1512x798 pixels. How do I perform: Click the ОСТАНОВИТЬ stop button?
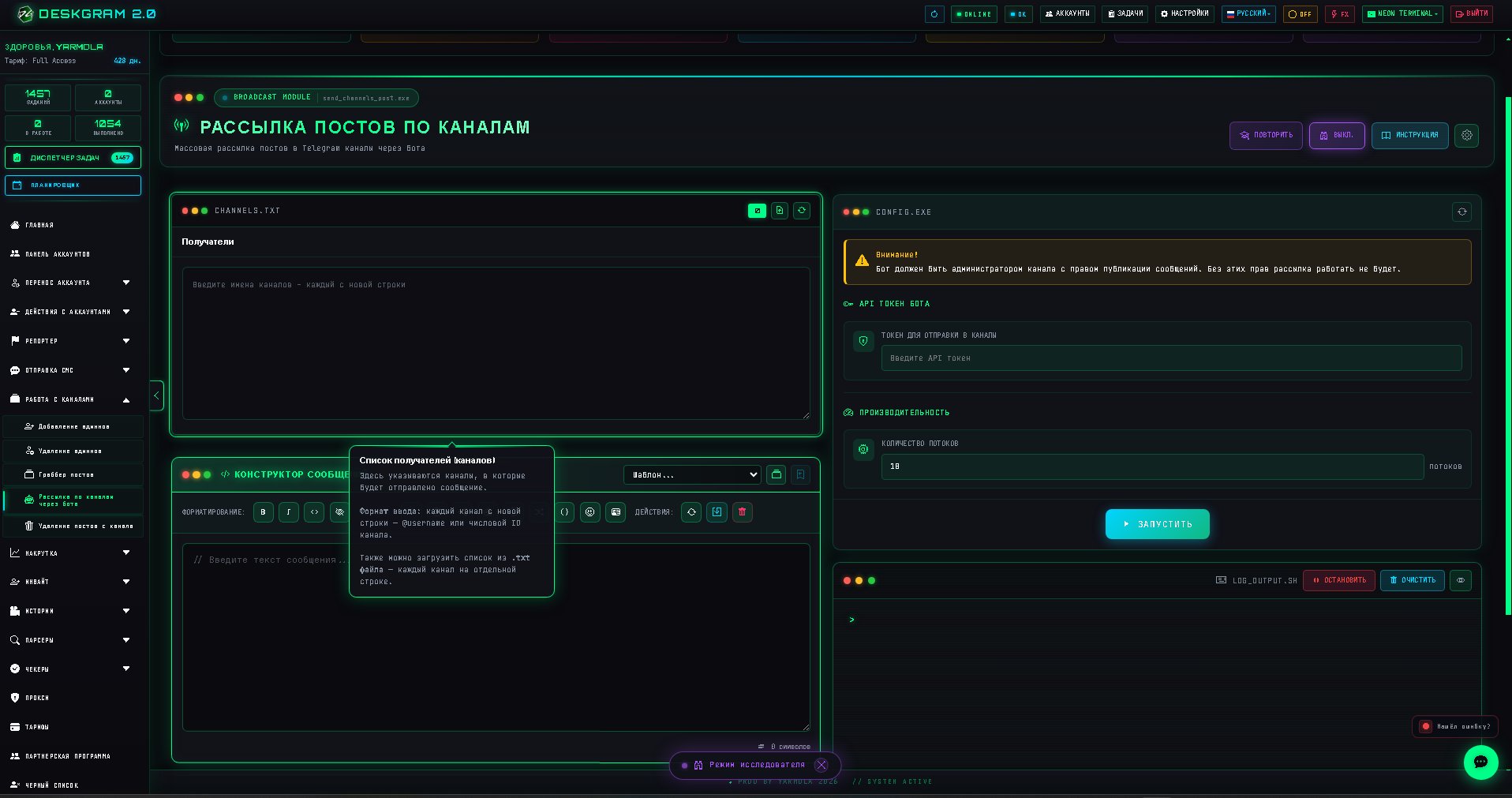click(1339, 580)
